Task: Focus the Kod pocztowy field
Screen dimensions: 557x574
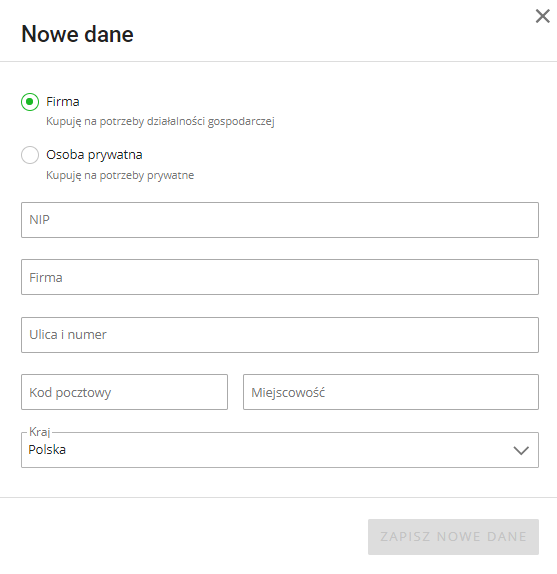Action: pyautogui.click(x=124, y=392)
